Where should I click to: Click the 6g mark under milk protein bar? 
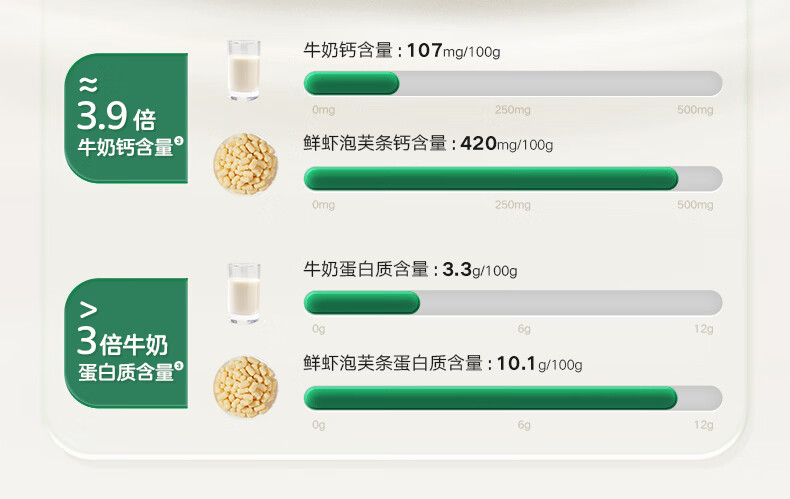coord(523,329)
